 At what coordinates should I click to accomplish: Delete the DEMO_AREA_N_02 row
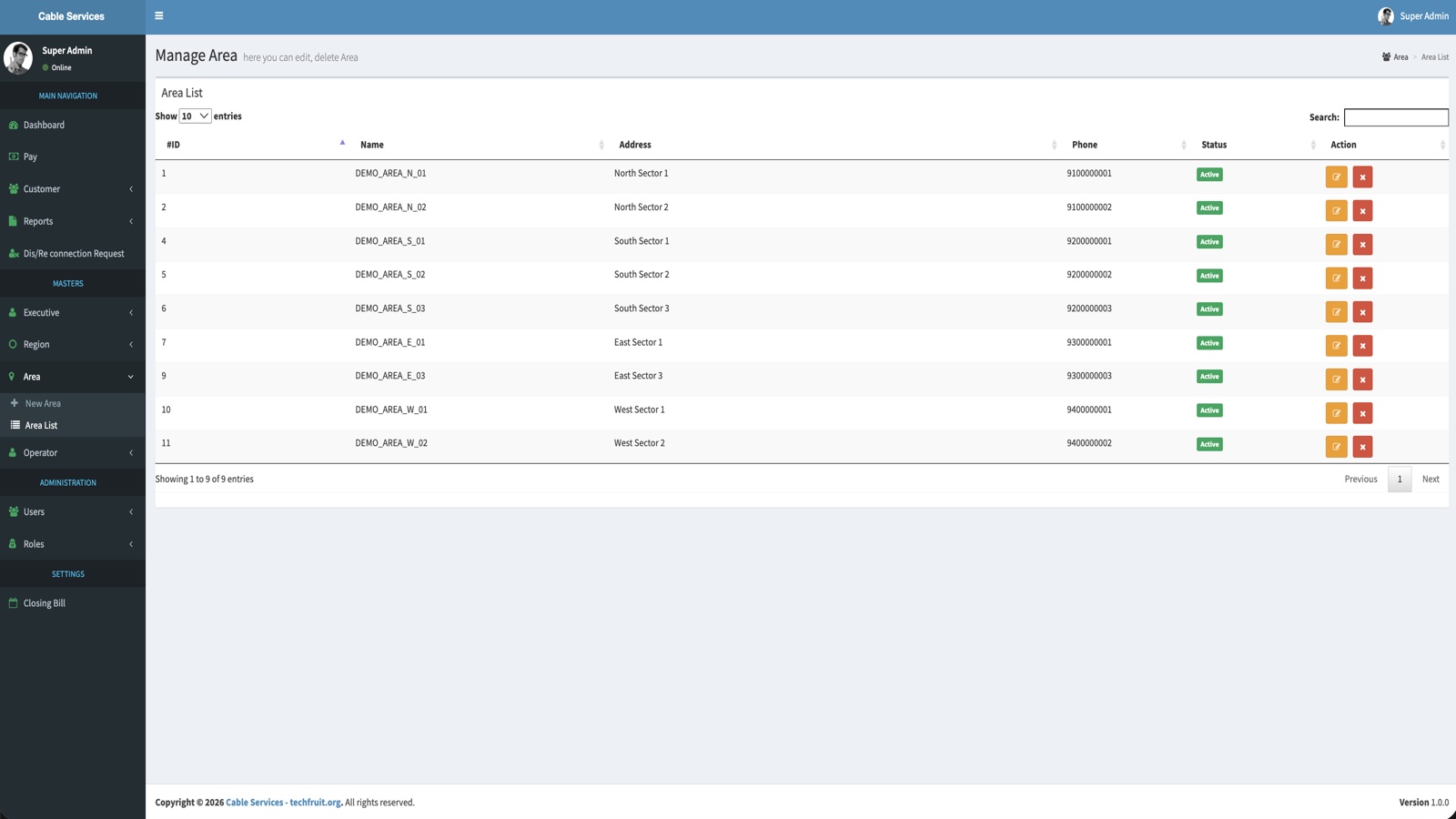tap(1362, 210)
